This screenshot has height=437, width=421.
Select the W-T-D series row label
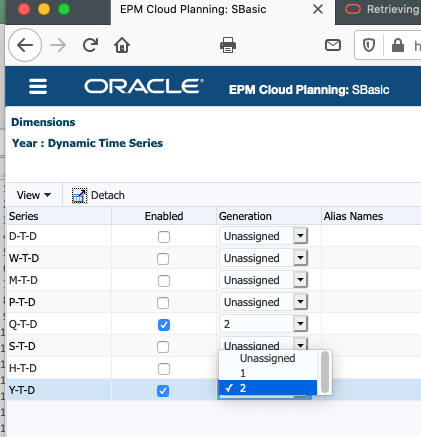[24, 258]
